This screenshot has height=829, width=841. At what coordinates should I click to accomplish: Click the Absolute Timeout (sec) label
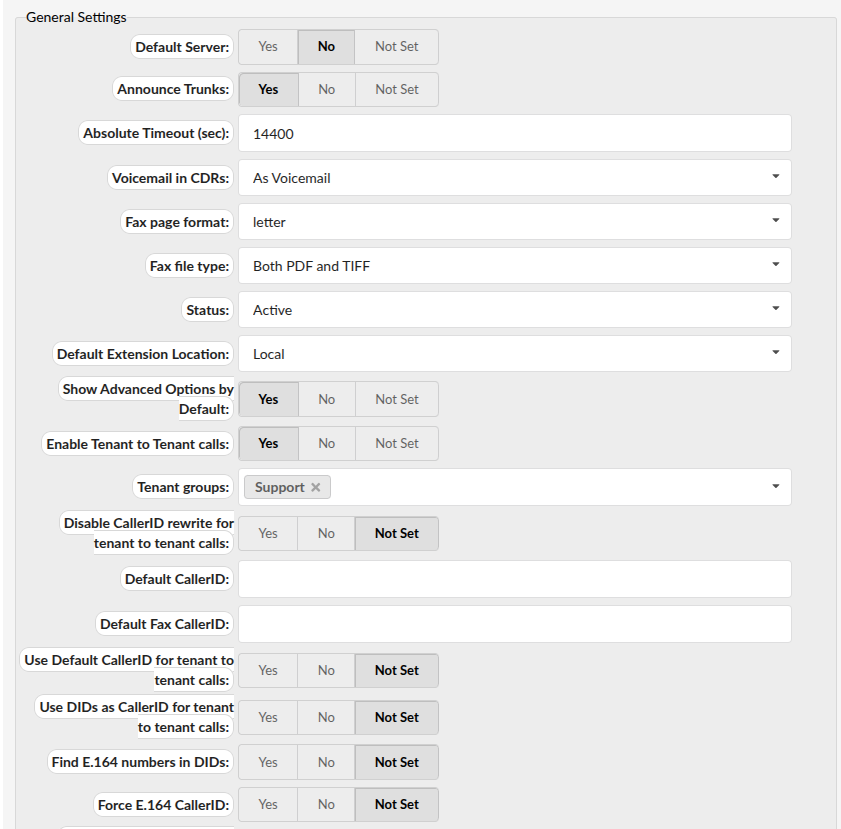point(156,133)
